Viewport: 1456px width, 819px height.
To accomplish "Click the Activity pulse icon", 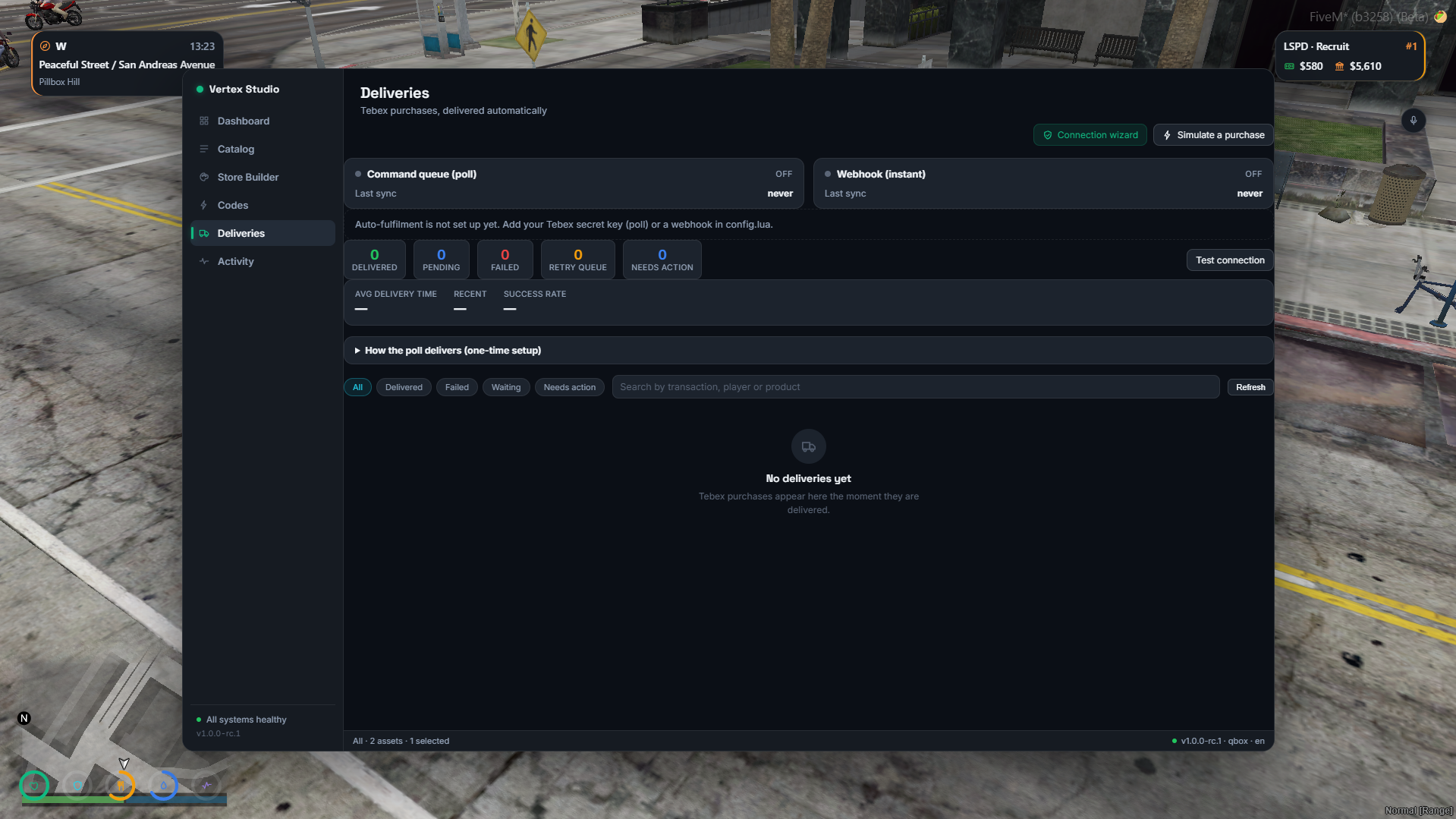I will point(204,262).
